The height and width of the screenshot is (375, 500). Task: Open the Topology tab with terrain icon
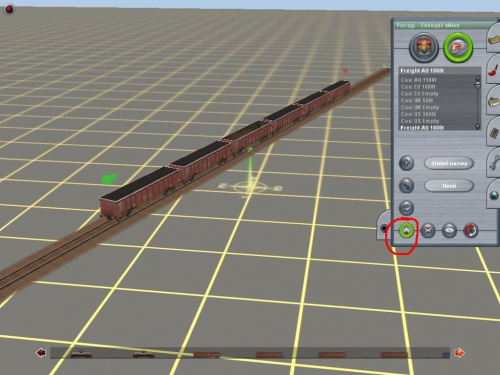point(494,39)
